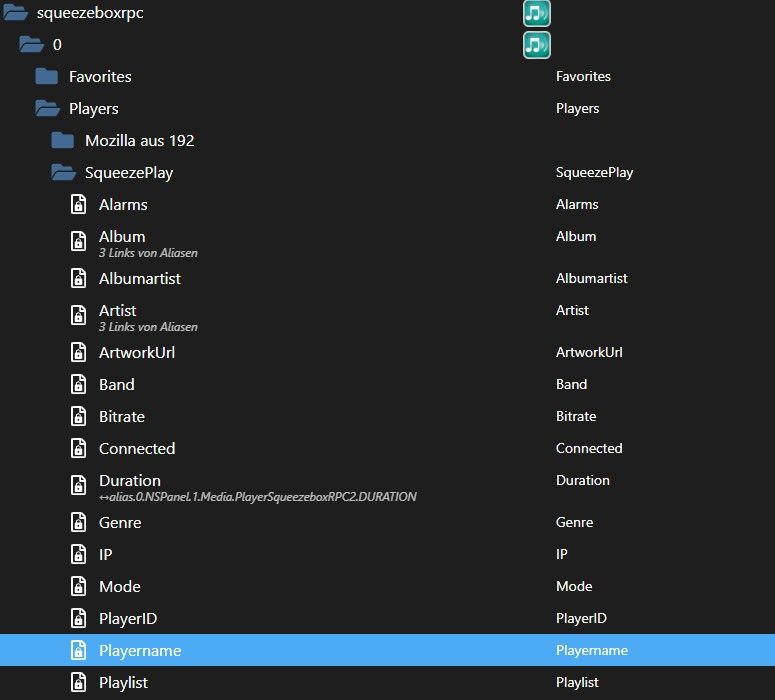Click the Playlist name column text
Viewport: 775px width, 700px height.
click(x=577, y=682)
